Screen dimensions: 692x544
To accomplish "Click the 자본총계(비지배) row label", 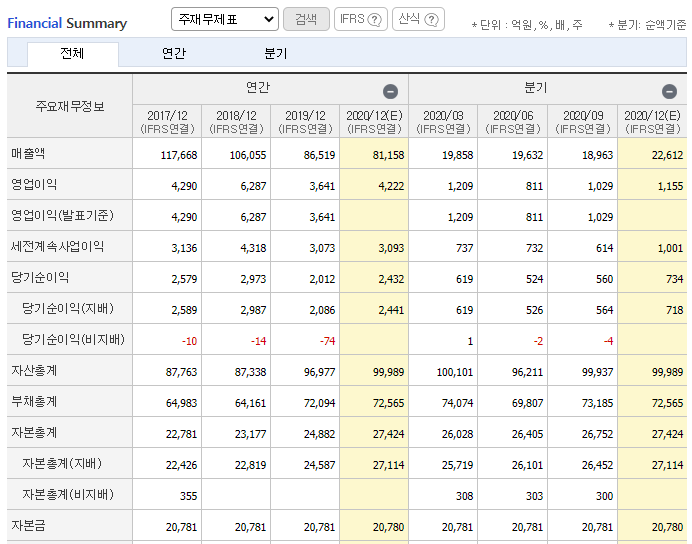I will (68, 494).
